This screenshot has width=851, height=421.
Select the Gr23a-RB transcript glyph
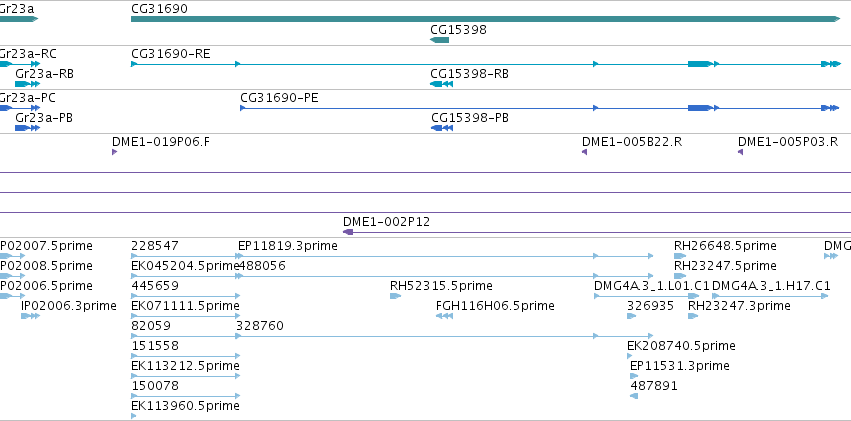point(28,84)
